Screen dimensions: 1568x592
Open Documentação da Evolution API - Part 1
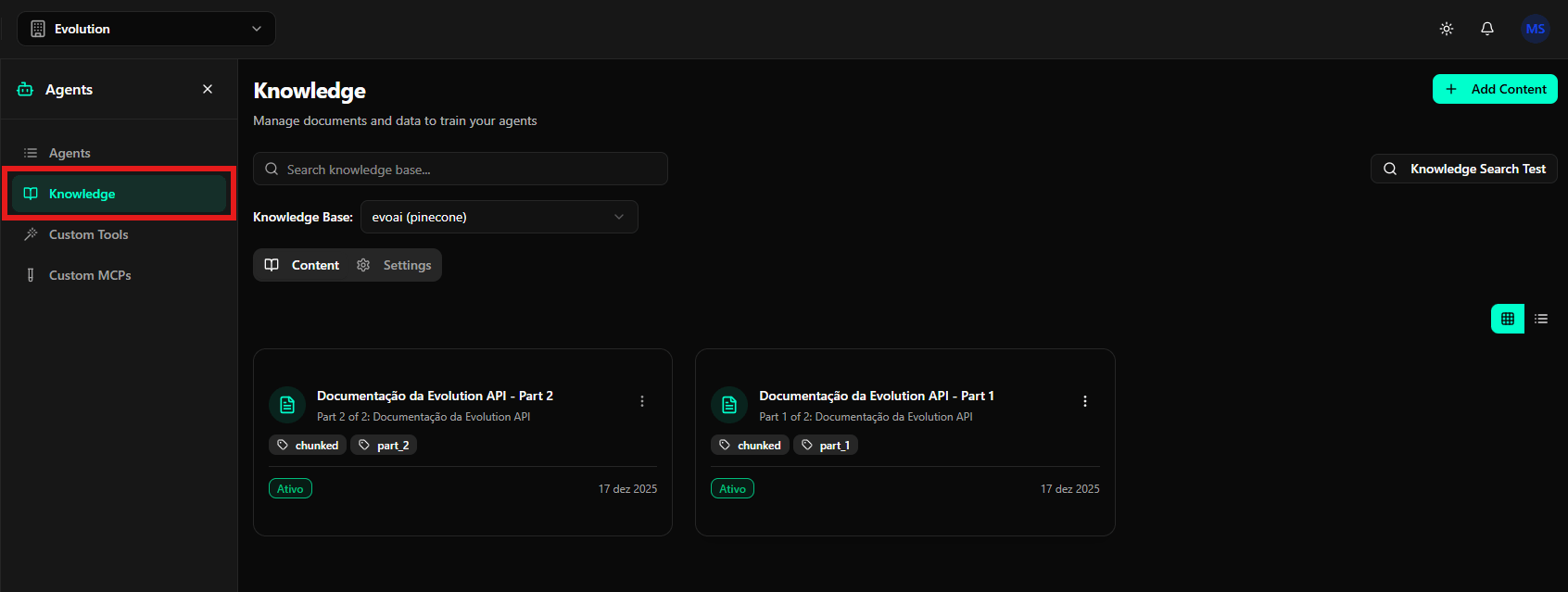877,396
